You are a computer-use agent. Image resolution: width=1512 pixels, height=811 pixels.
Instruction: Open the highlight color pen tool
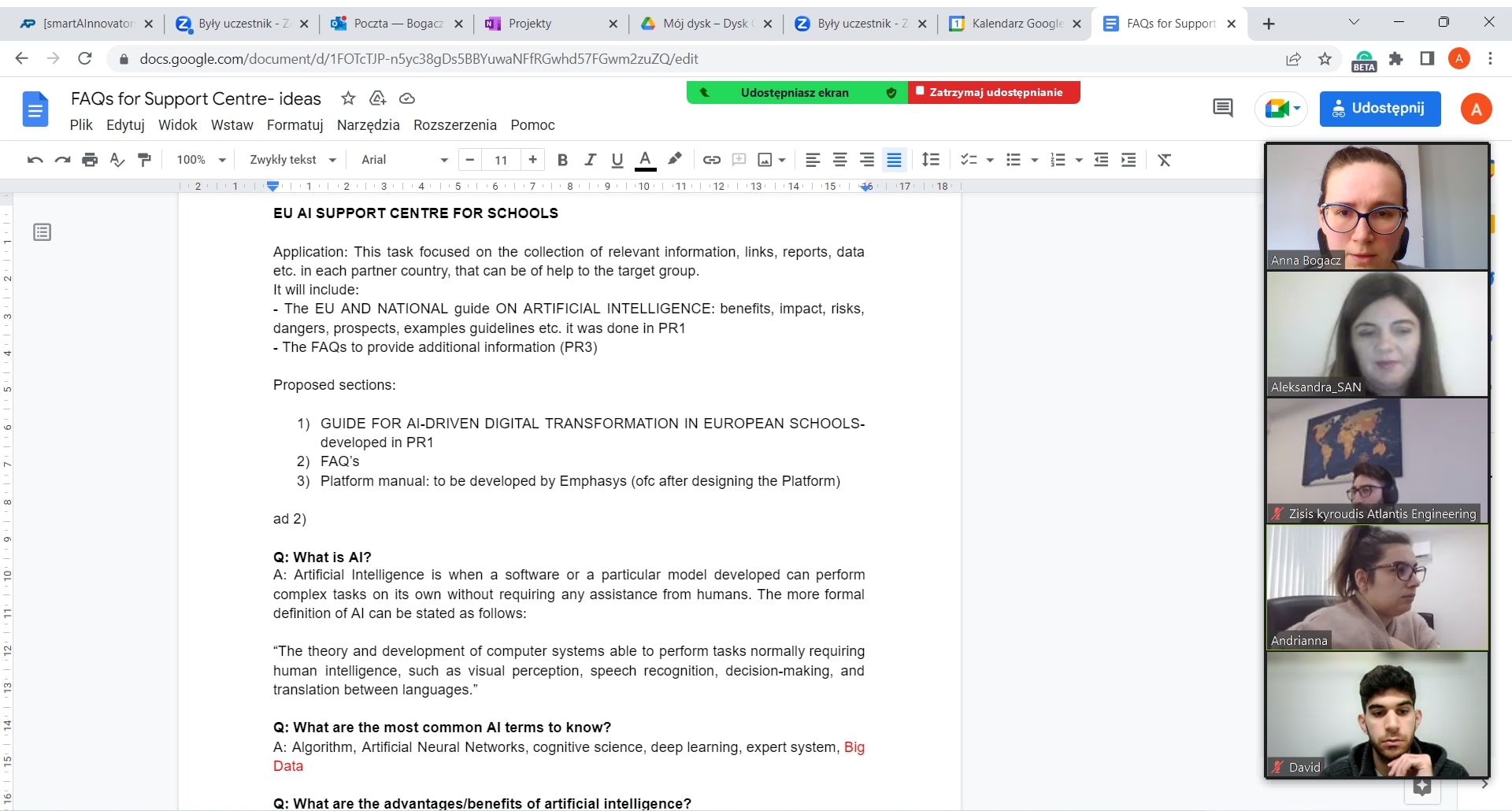675,160
